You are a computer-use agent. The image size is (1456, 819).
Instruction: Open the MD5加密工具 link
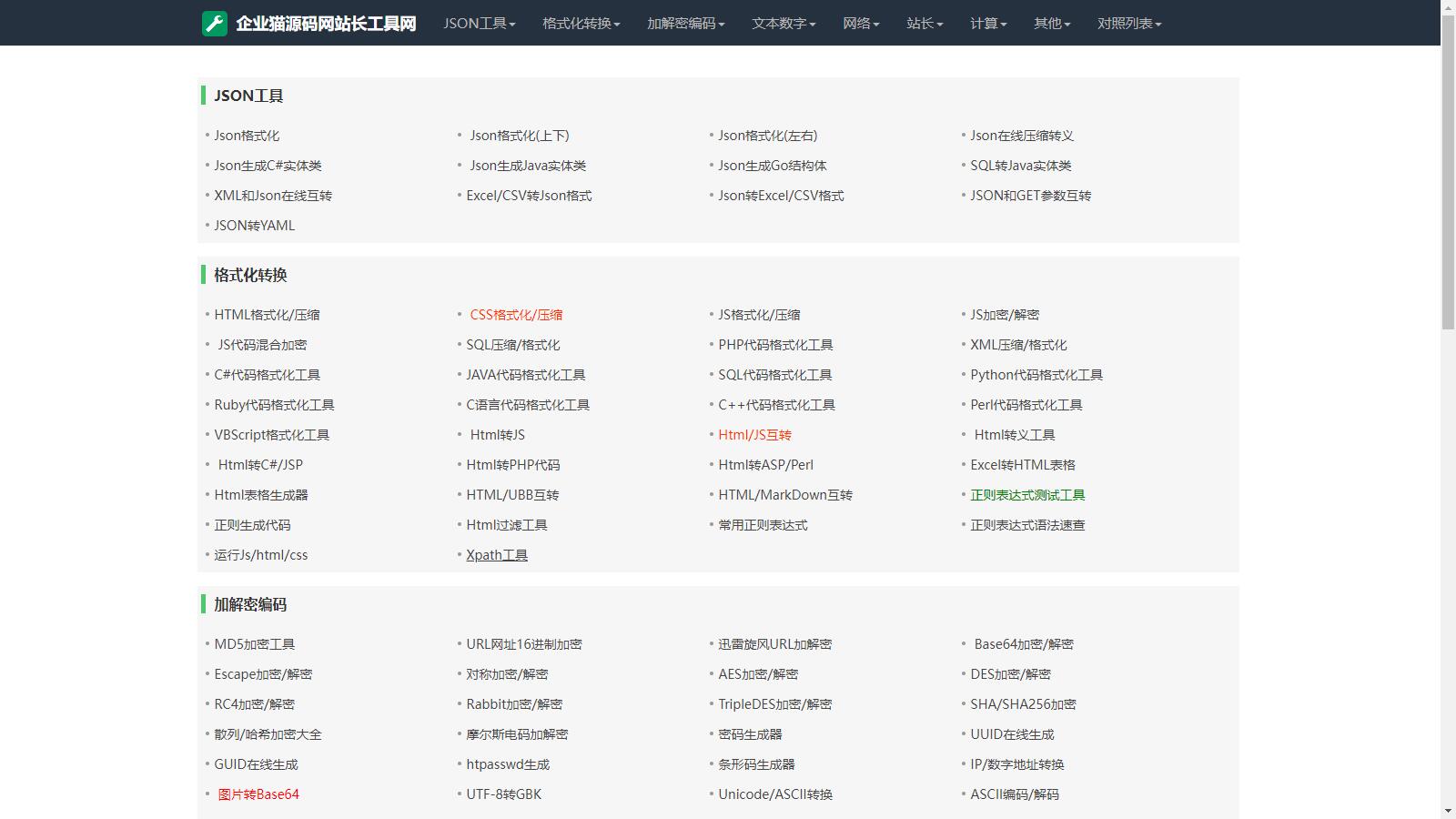[254, 644]
